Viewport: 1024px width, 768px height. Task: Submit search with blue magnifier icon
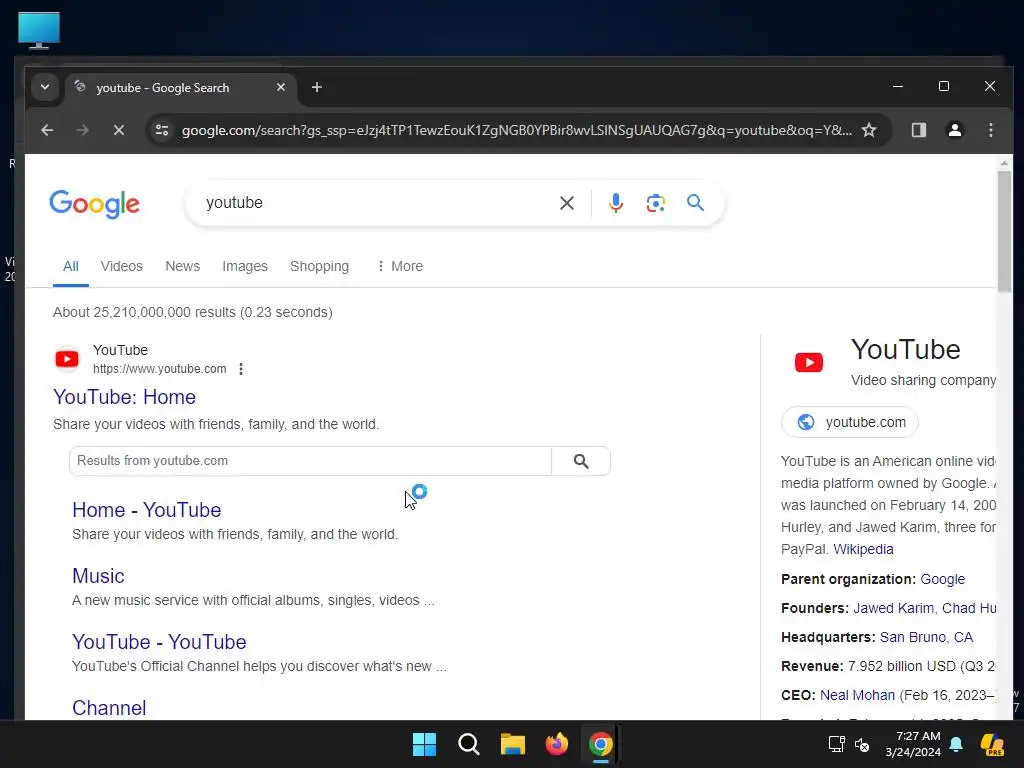tap(696, 202)
